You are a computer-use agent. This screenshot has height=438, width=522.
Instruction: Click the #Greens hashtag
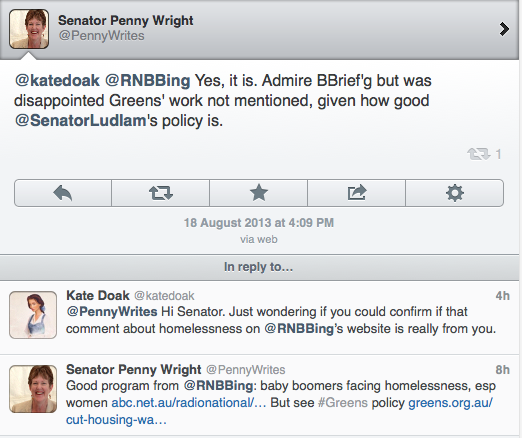tap(343, 403)
